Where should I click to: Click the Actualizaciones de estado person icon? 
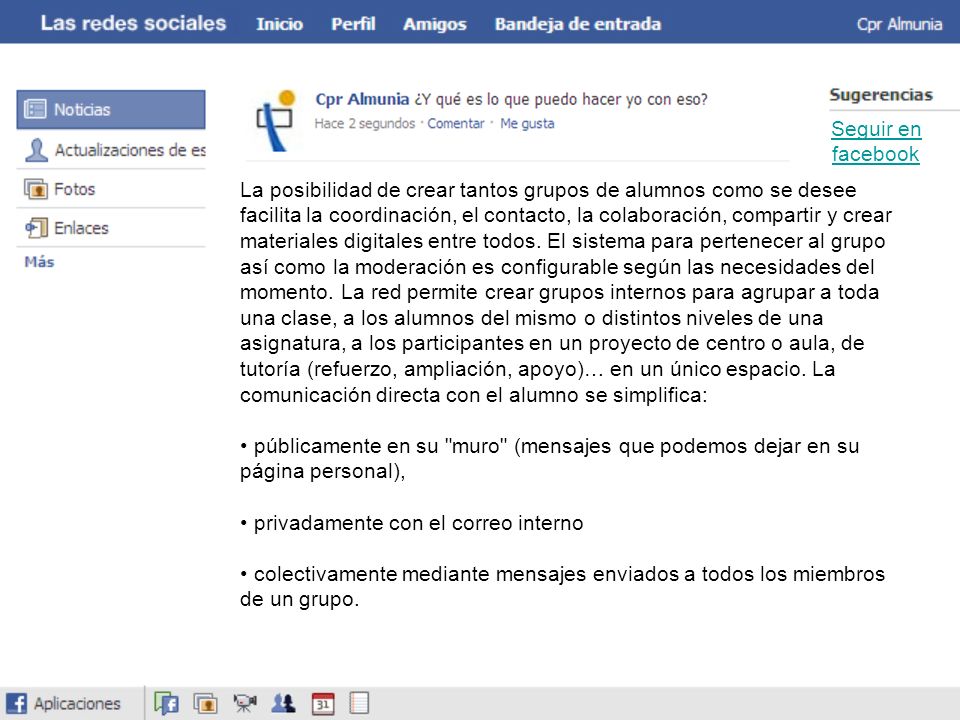point(36,150)
